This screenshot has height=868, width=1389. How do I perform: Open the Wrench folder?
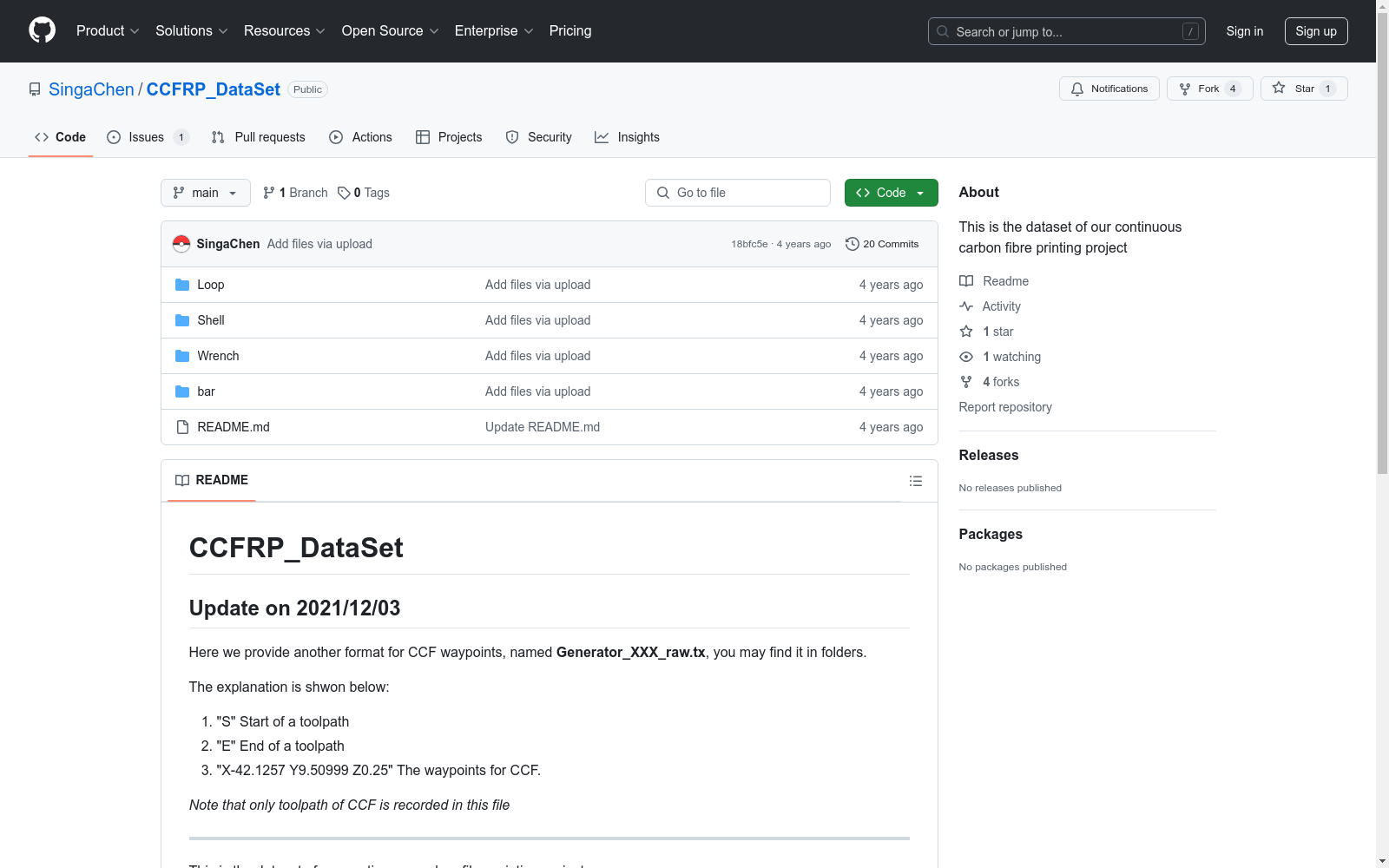coord(218,356)
